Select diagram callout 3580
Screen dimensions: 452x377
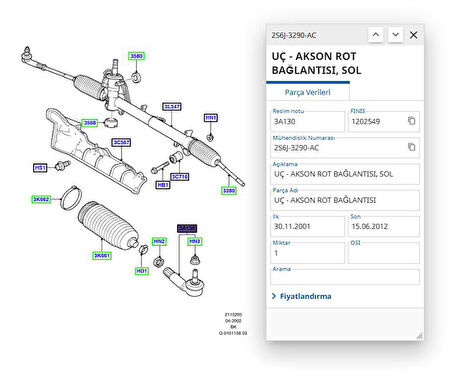136,56
